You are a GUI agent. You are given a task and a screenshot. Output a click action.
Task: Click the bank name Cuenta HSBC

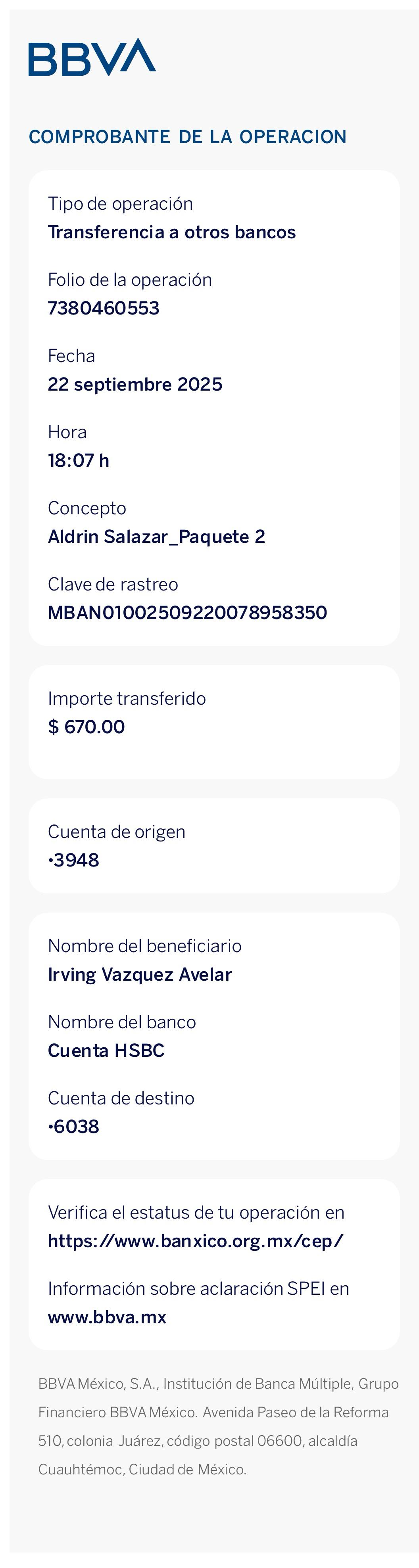106,1050
